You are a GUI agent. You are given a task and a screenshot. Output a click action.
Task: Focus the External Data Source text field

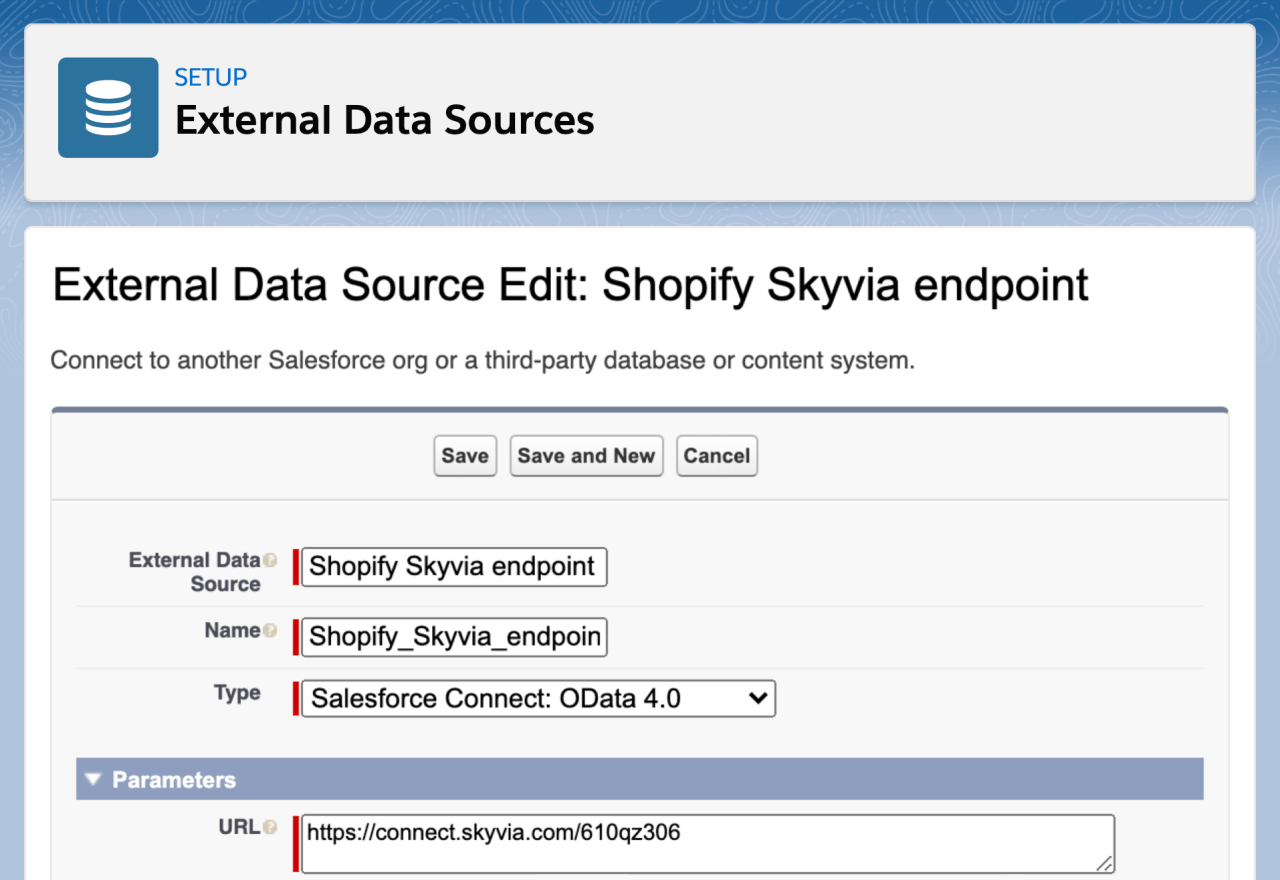pyautogui.click(x=453, y=567)
